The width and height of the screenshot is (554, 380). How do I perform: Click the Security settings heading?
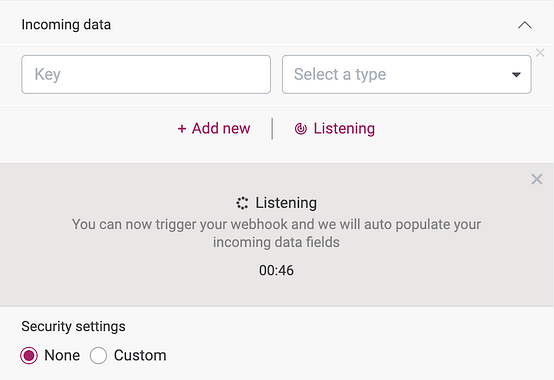[x=73, y=326]
